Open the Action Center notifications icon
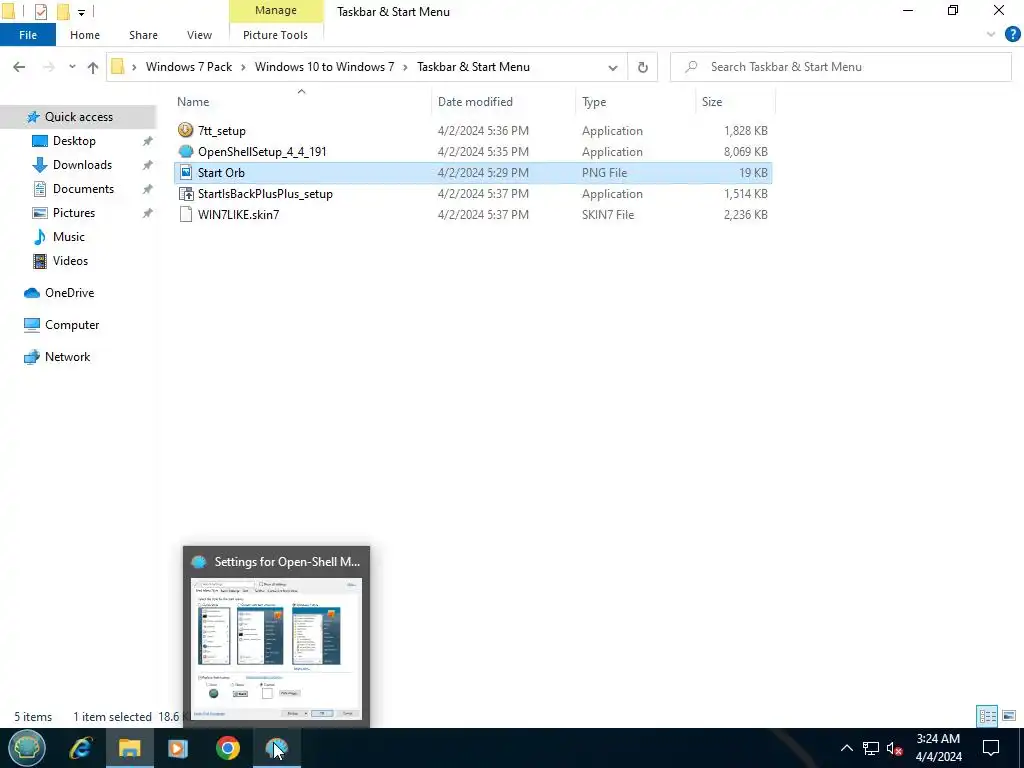The width and height of the screenshot is (1024, 768). 991,748
